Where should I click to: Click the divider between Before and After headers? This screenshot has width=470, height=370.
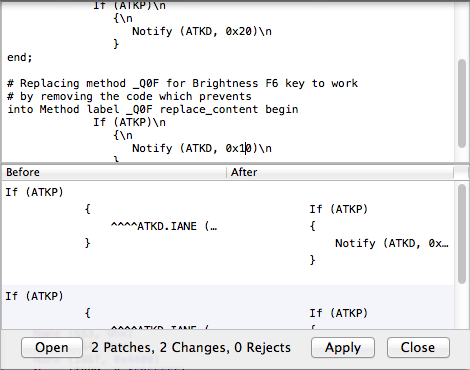click(x=227, y=172)
